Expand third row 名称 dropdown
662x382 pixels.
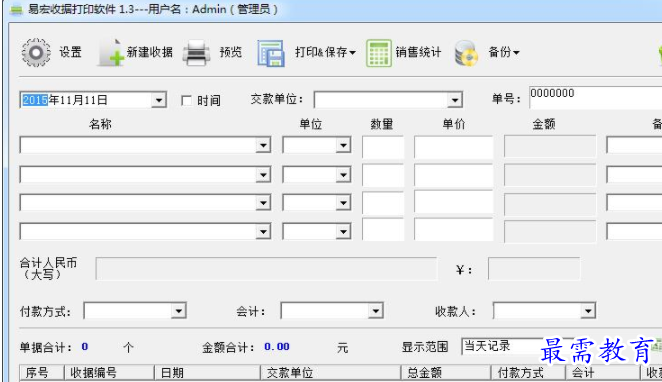tap(263, 203)
